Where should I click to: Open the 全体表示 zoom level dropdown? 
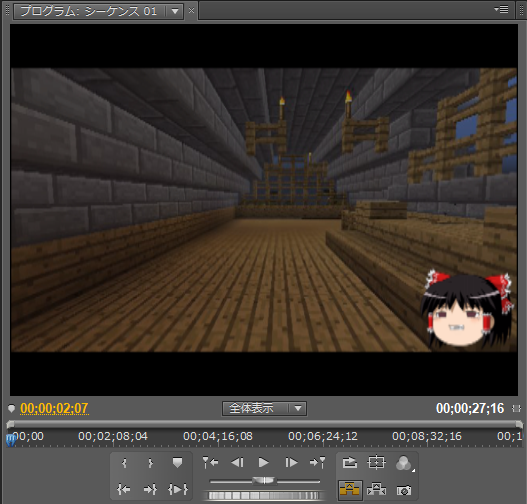[264, 409]
